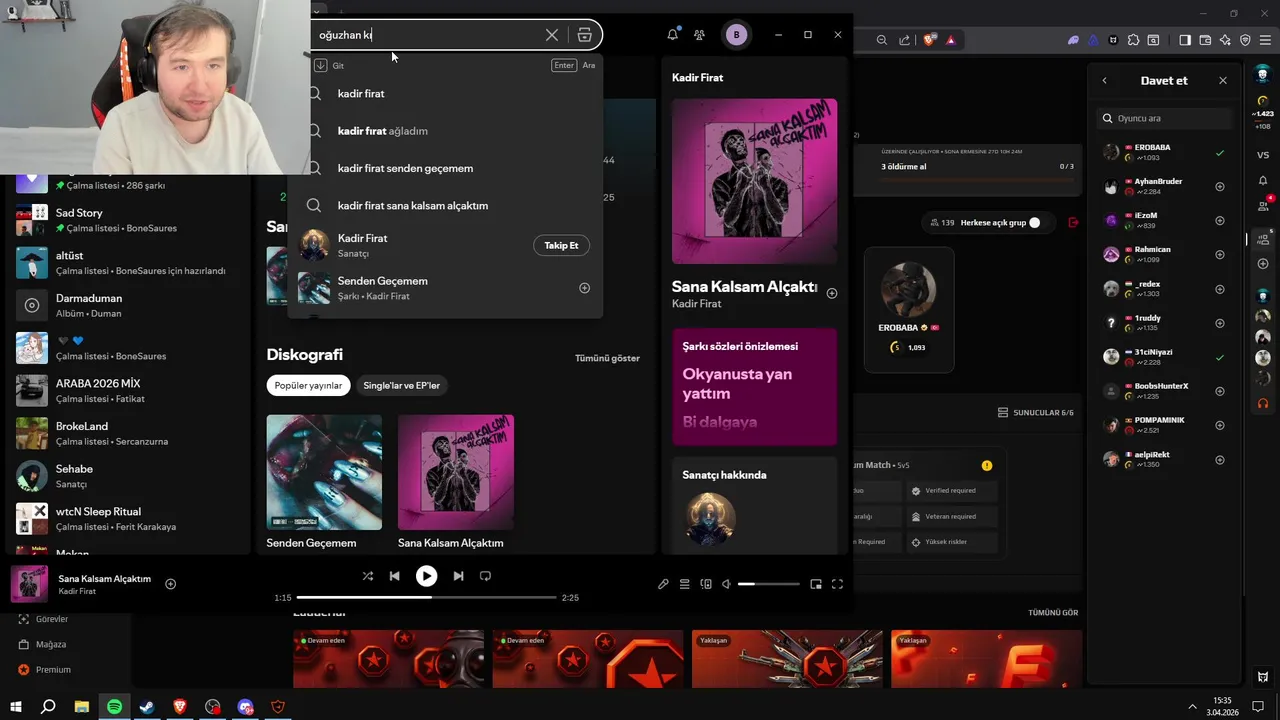Add Sana Kalsam Alçaktım in side panel

tap(832, 293)
